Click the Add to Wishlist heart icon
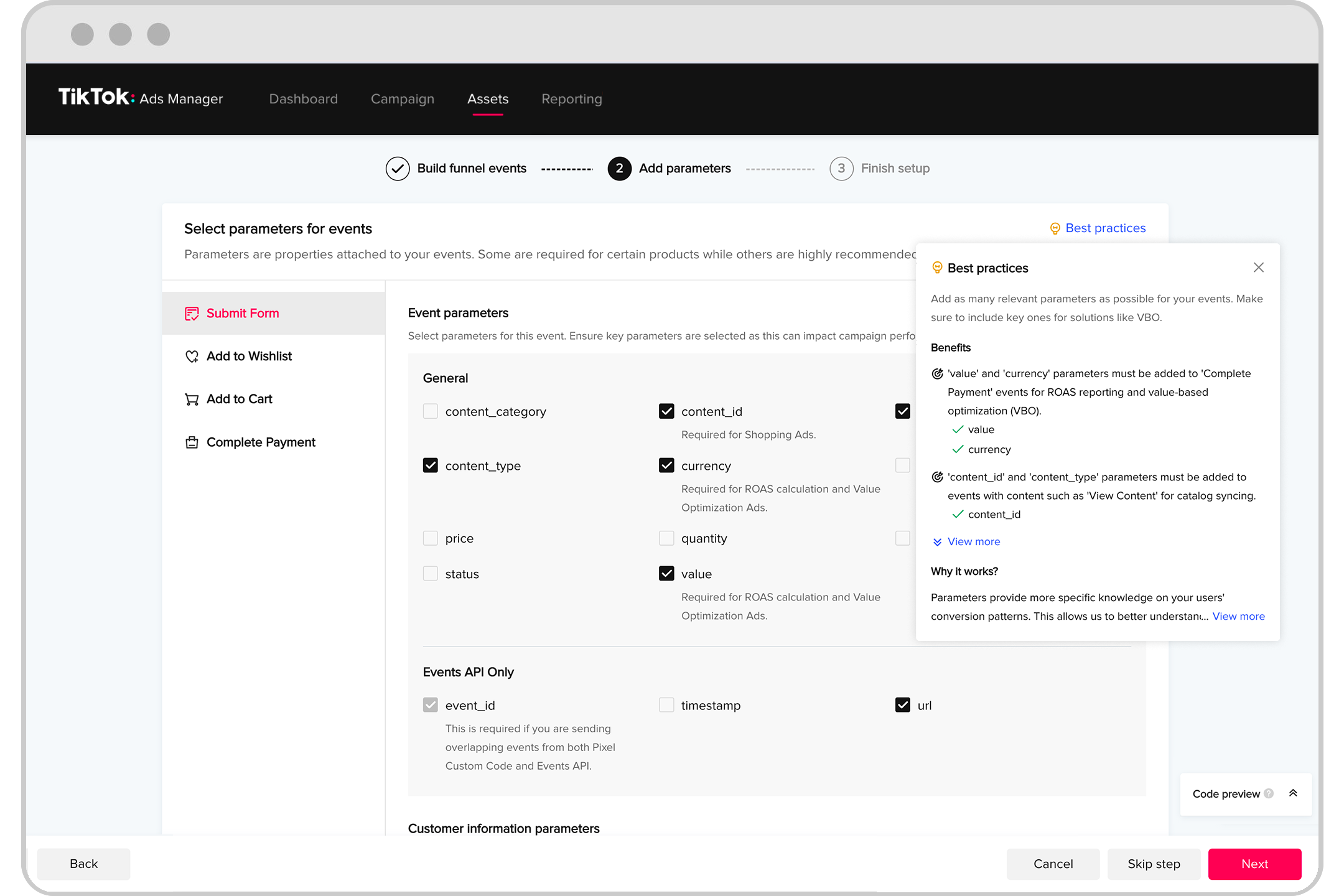 [x=192, y=357]
